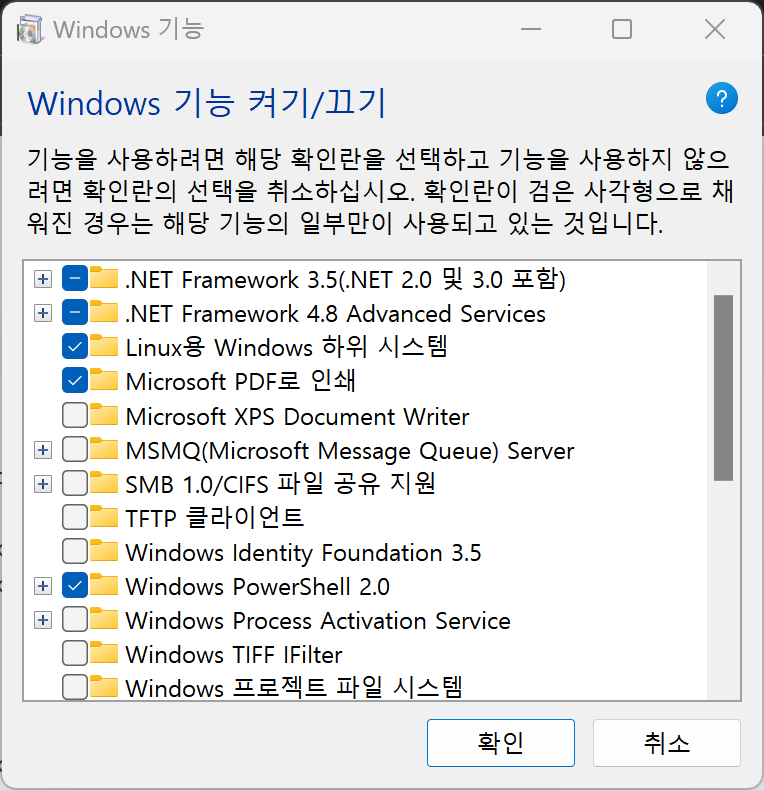This screenshot has height=790, width=764.
Task: Enable MSMQ(Microsoft Message Queue) Server checkbox
Action: (x=75, y=449)
